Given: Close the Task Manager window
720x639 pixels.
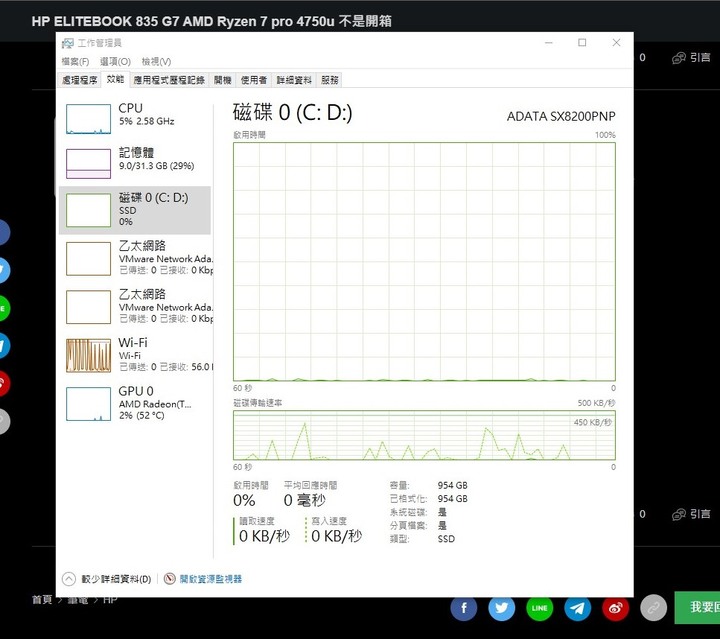Looking at the screenshot, I should pos(616,43).
